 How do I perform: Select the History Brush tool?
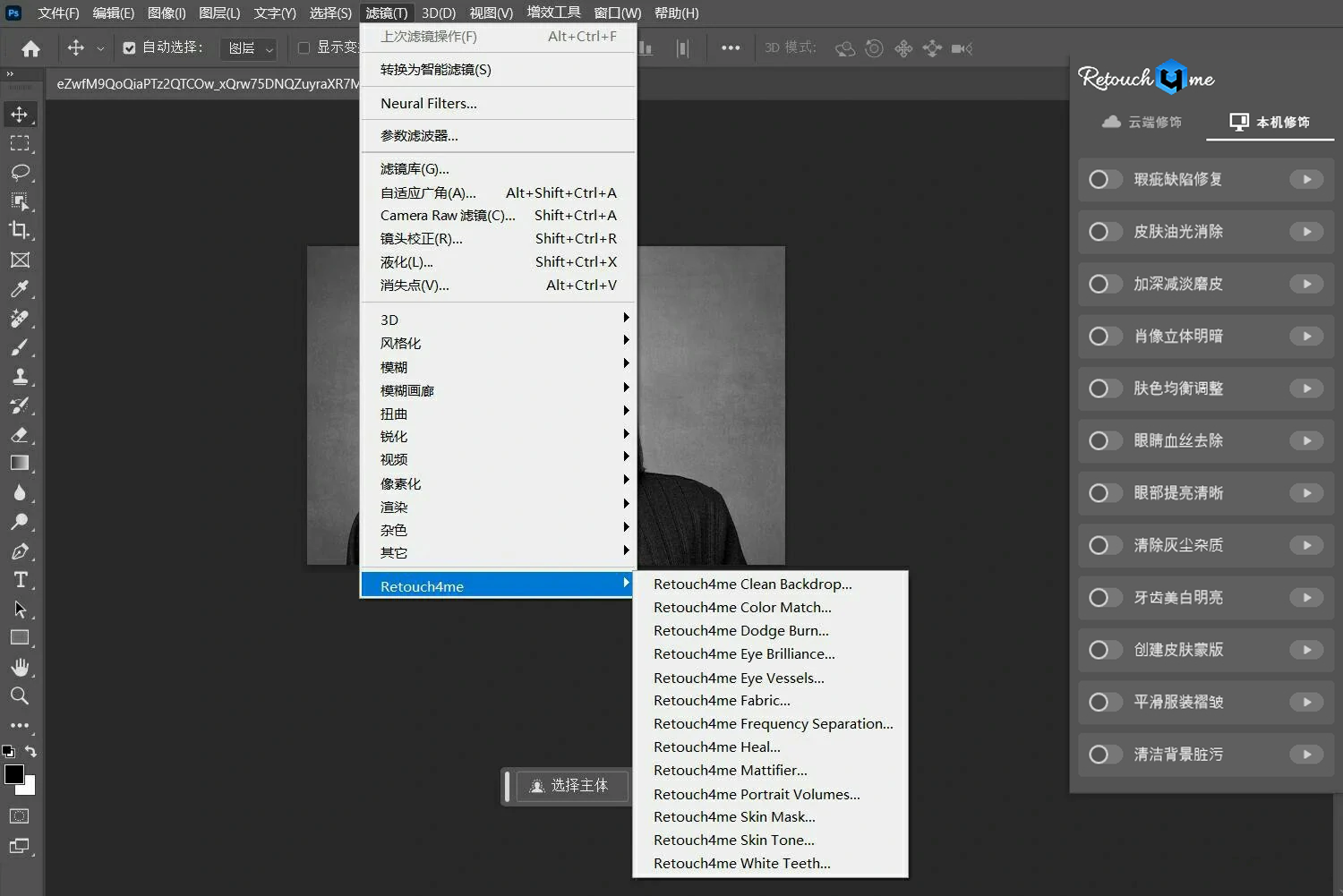[20, 405]
